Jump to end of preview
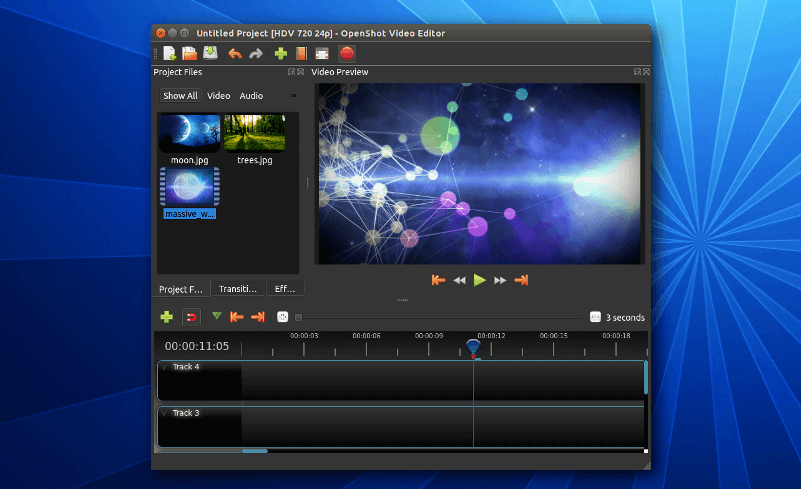The width and height of the screenshot is (801, 489). (521, 280)
